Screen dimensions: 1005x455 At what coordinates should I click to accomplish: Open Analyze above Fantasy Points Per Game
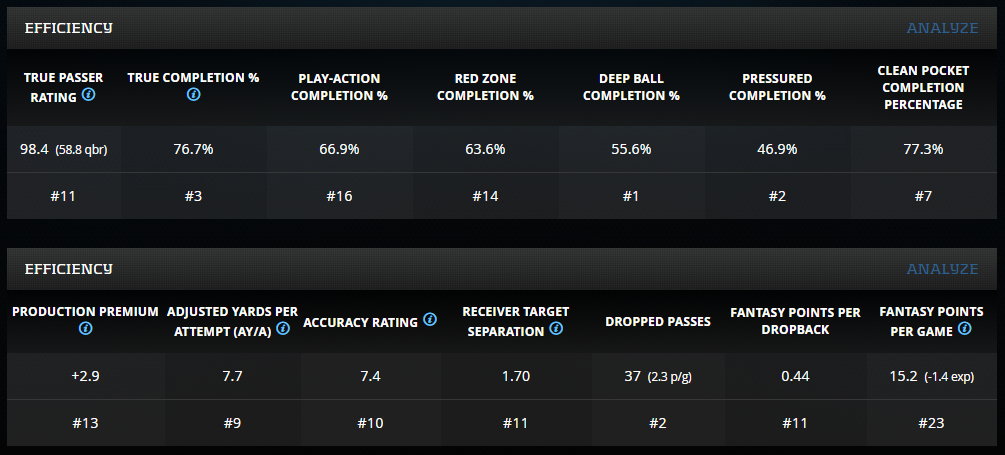click(942, 269)
